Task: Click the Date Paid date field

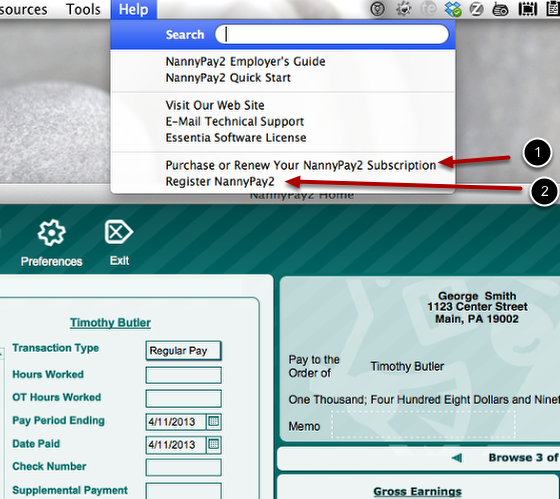Action: [x=176, y=445]
